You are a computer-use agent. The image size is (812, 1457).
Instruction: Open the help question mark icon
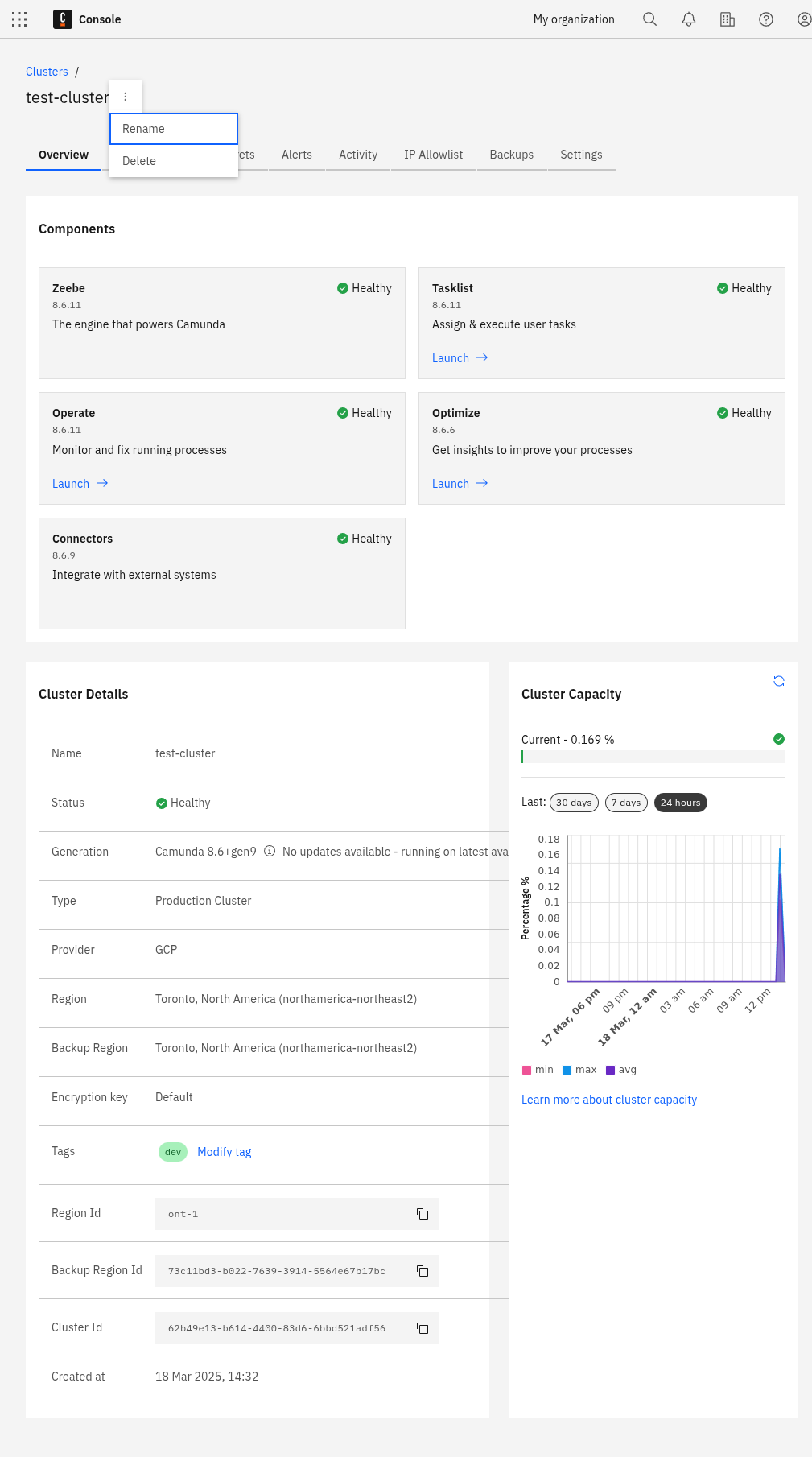[x=765, y=19]
